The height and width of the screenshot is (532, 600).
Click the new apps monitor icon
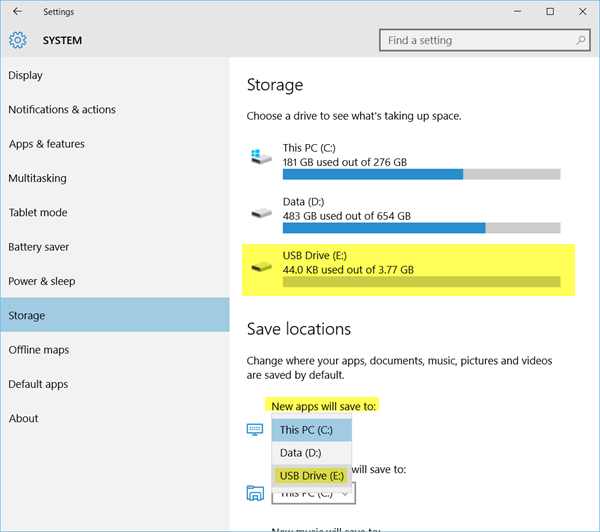255,429
